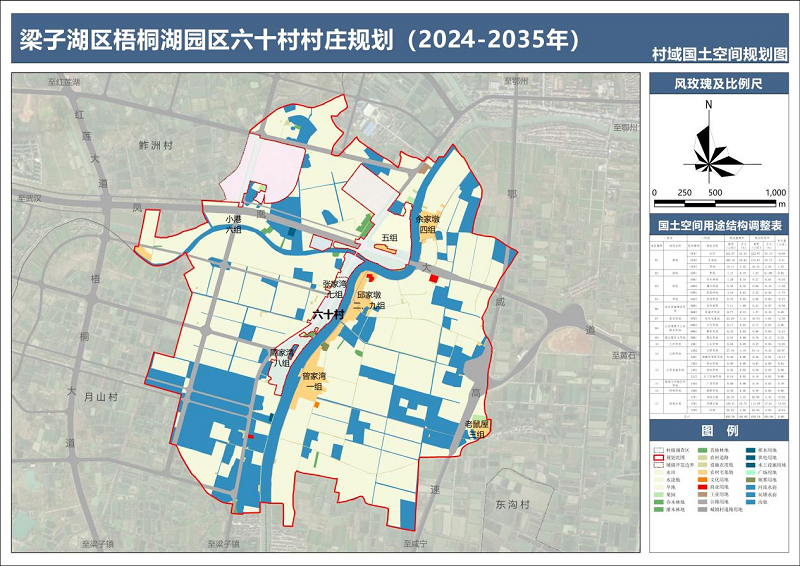Screen dimensions: 800x566
Task: Click the 余家墩四组 label on map
Action: tap(428, 224)
